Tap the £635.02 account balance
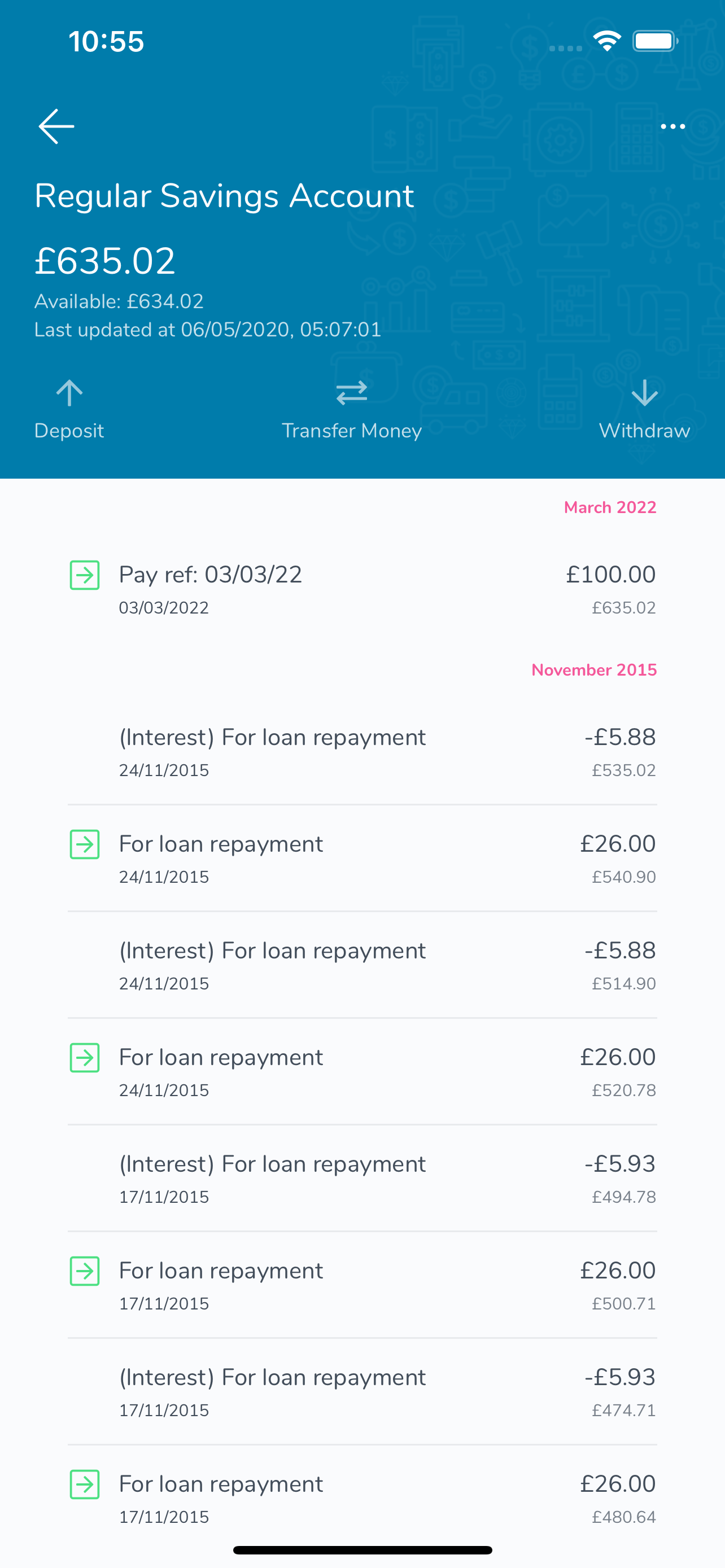This screenshot has width=725, height=1568. 106,261
